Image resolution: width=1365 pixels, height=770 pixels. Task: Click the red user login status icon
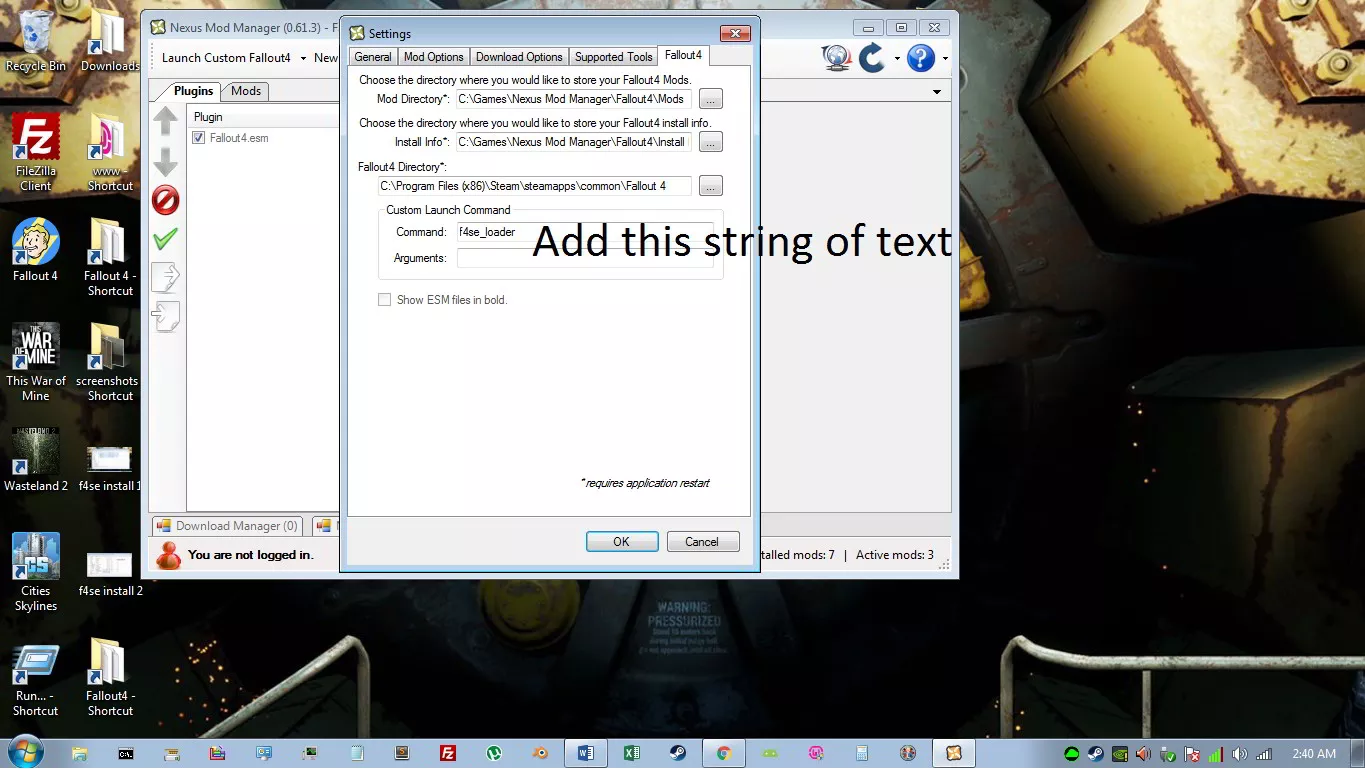point(168,555)
